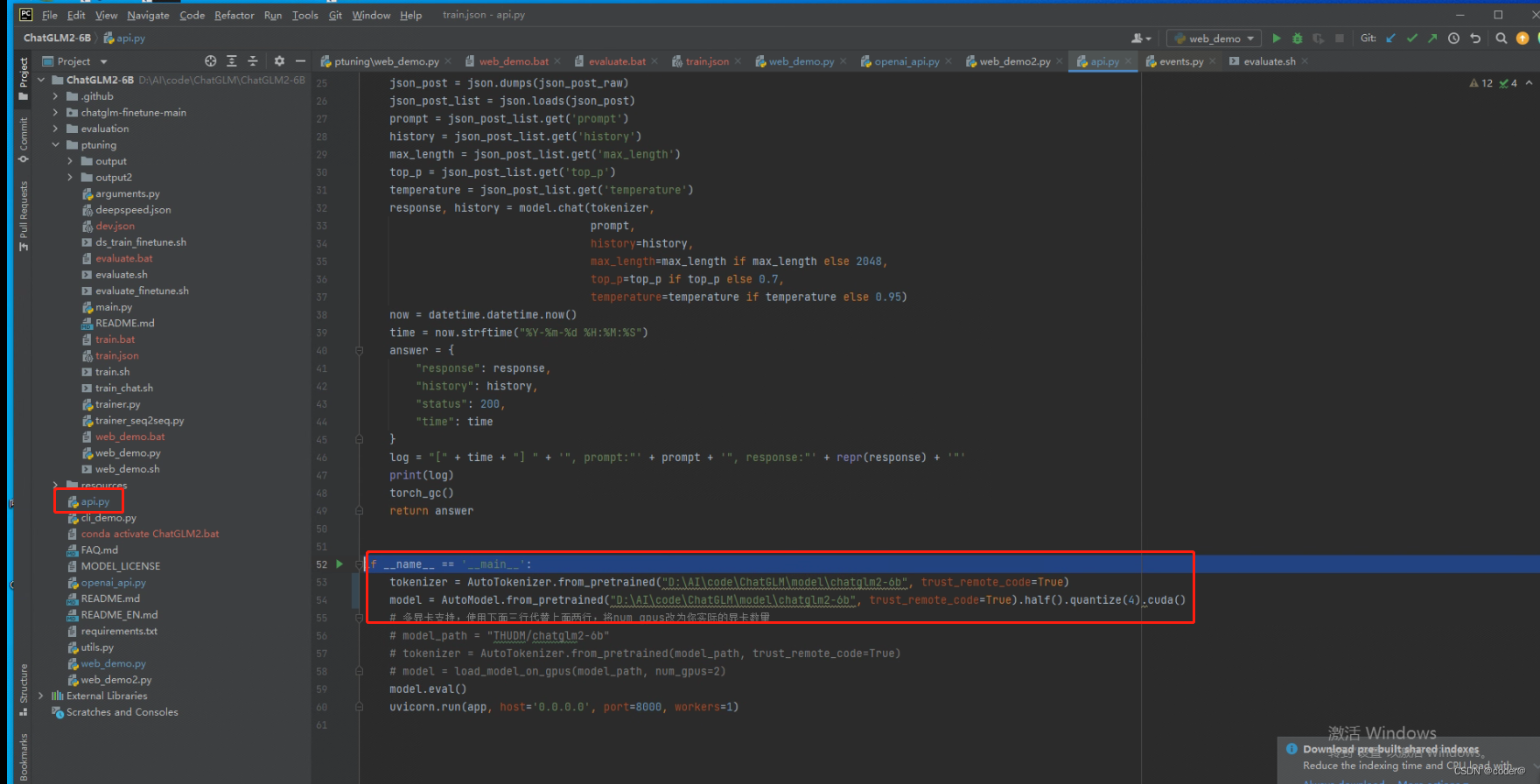Screen dimensions: 1540x784
Task: Open the user account icon menu
Action: tap(1141, 38)
